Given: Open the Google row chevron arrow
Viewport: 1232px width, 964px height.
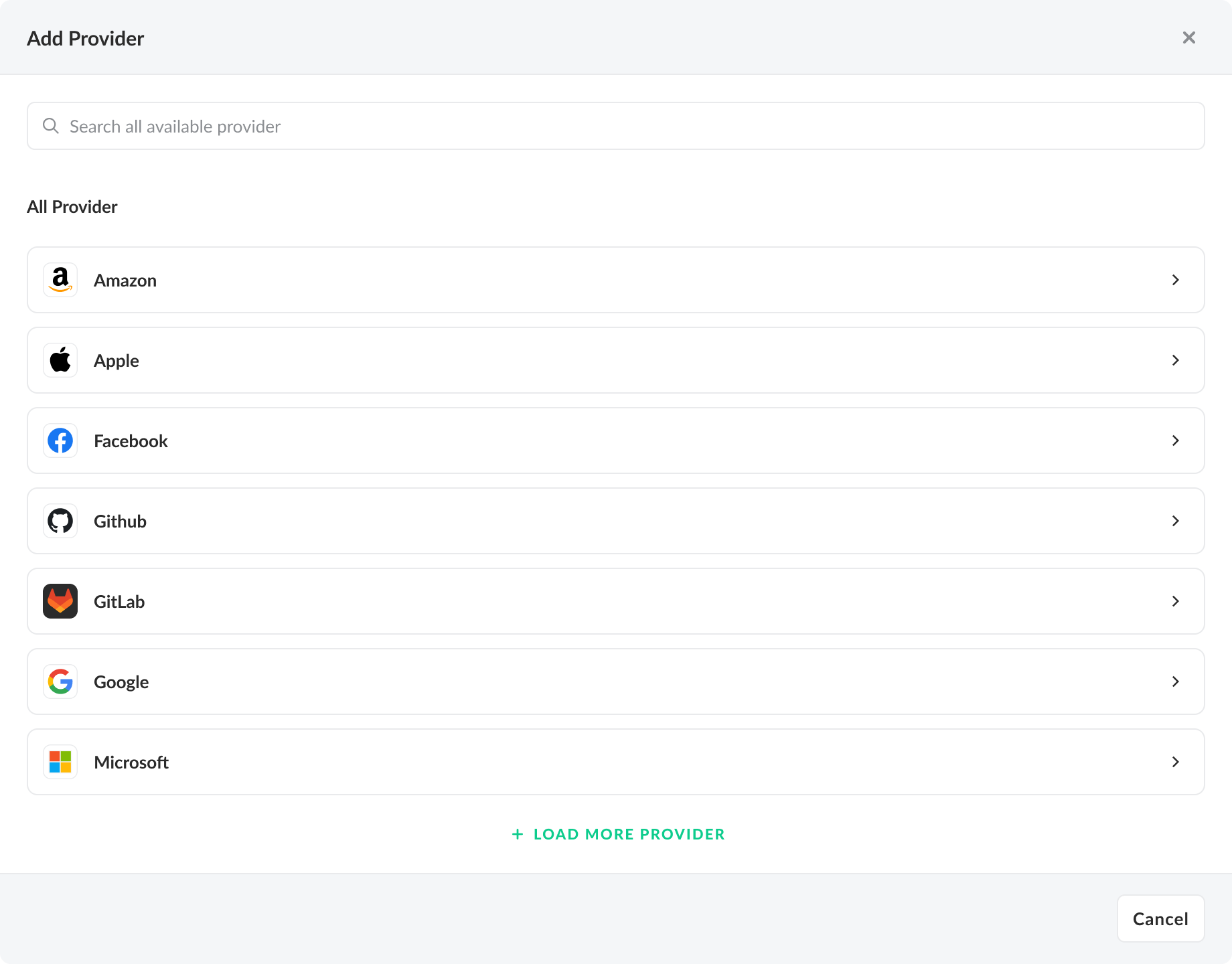Looking at the screenshot, I should [x=1175, y=681].
